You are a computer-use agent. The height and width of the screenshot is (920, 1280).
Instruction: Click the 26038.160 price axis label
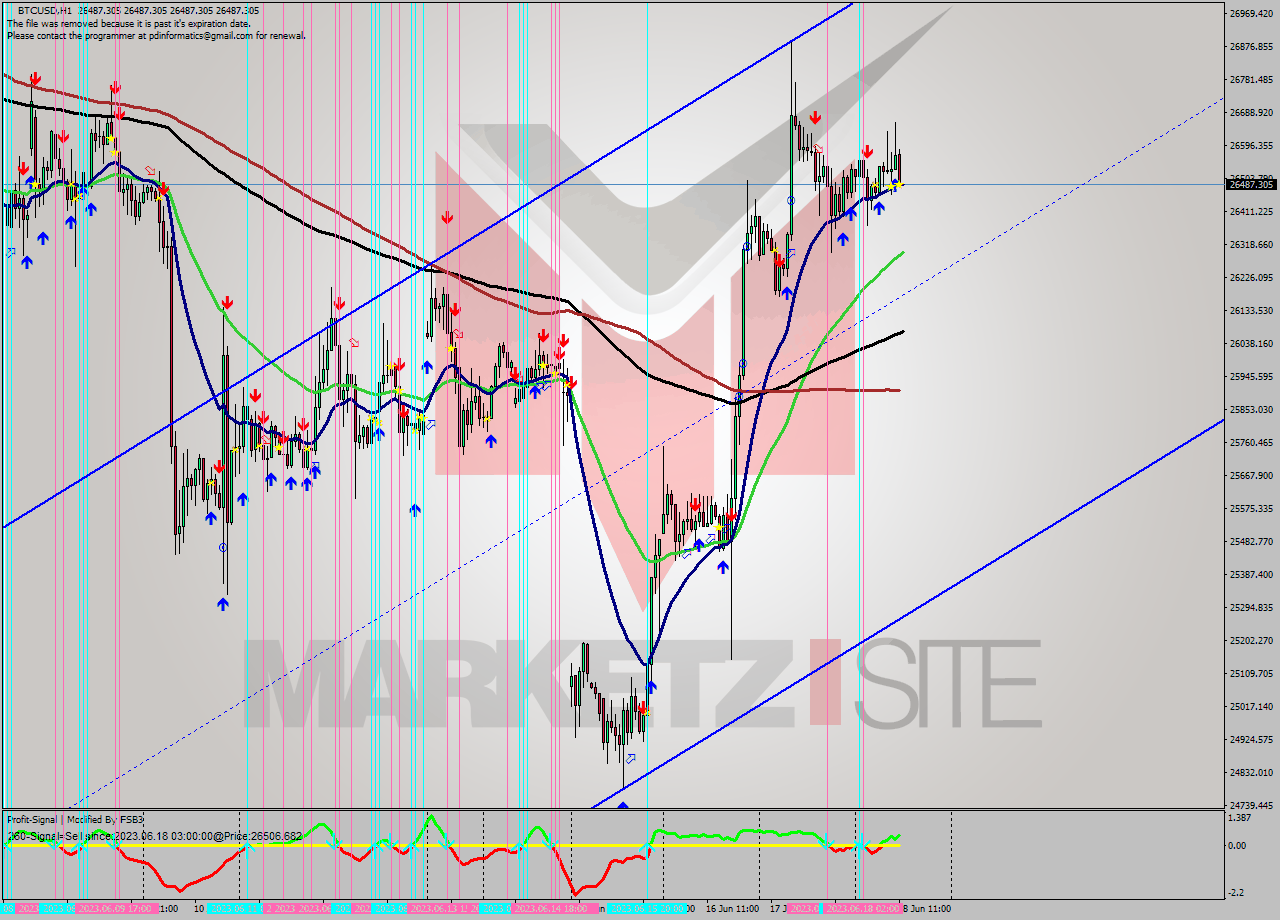[x=1251, y=344]
